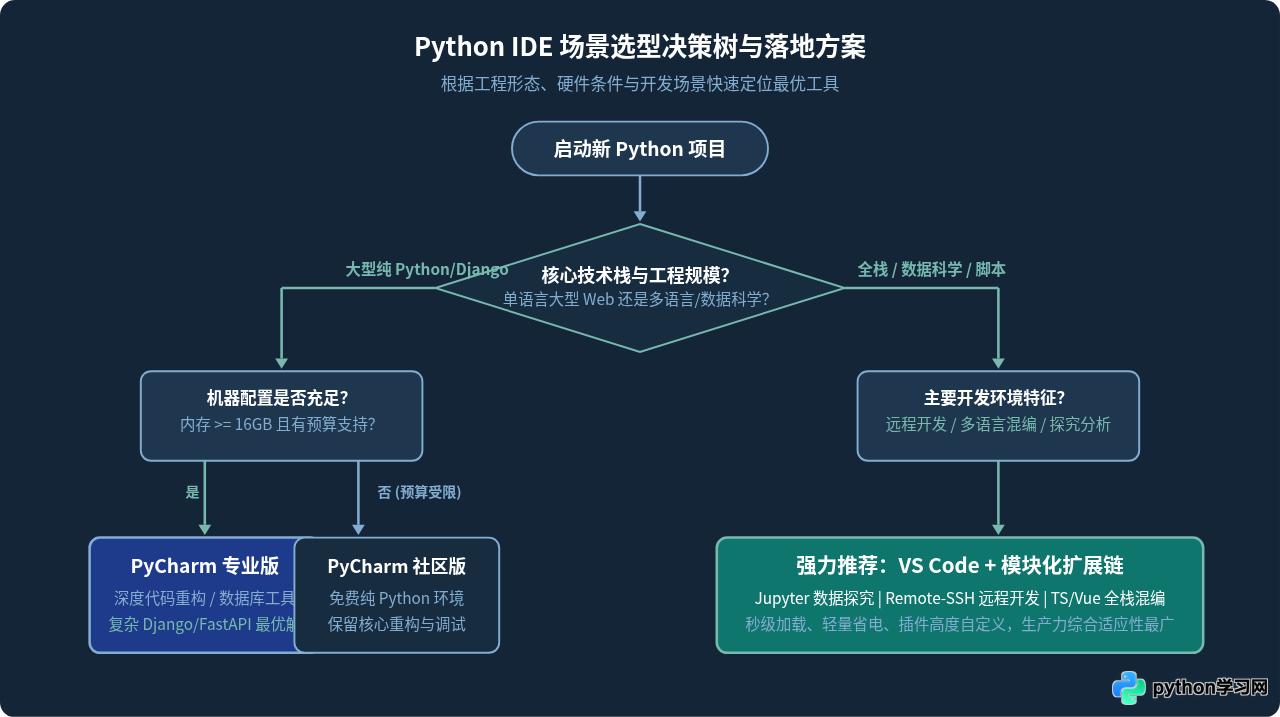Click the '主要开发环境特征?' question box
Viewport: 1280px width, 717px height.
(x=998, y=416)
